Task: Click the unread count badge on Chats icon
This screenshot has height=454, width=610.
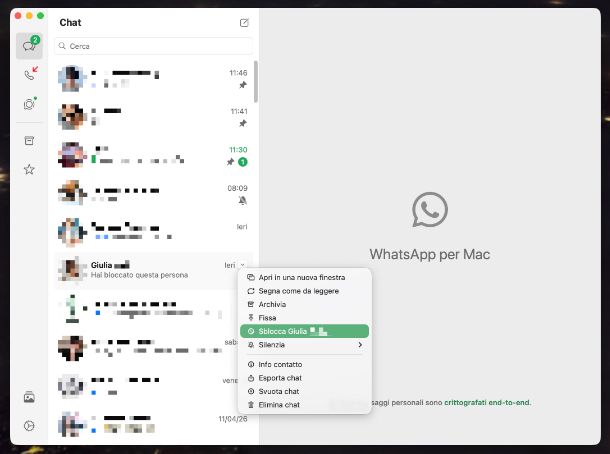Action: [35, 40]
